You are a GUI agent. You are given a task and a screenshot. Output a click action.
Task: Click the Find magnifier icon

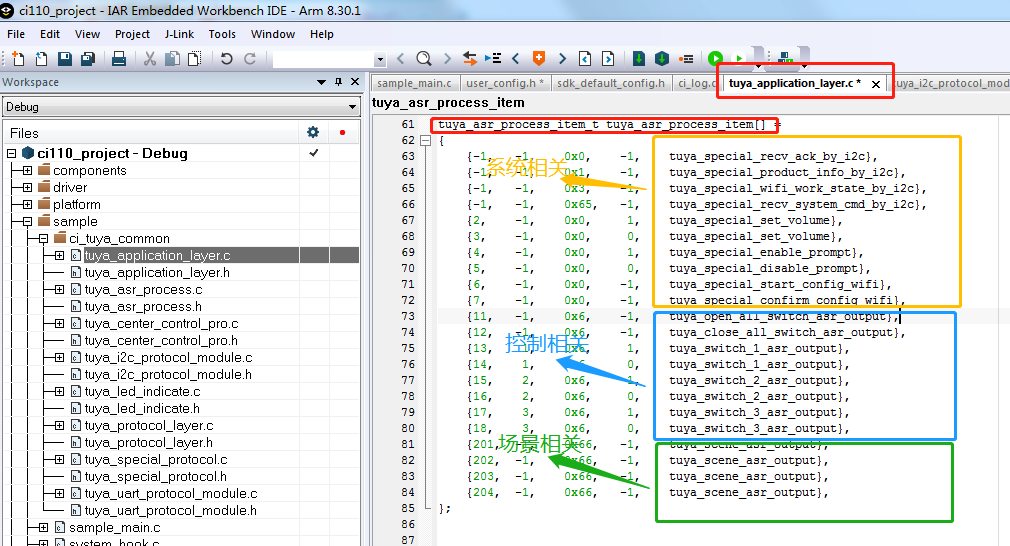point(424,59)
